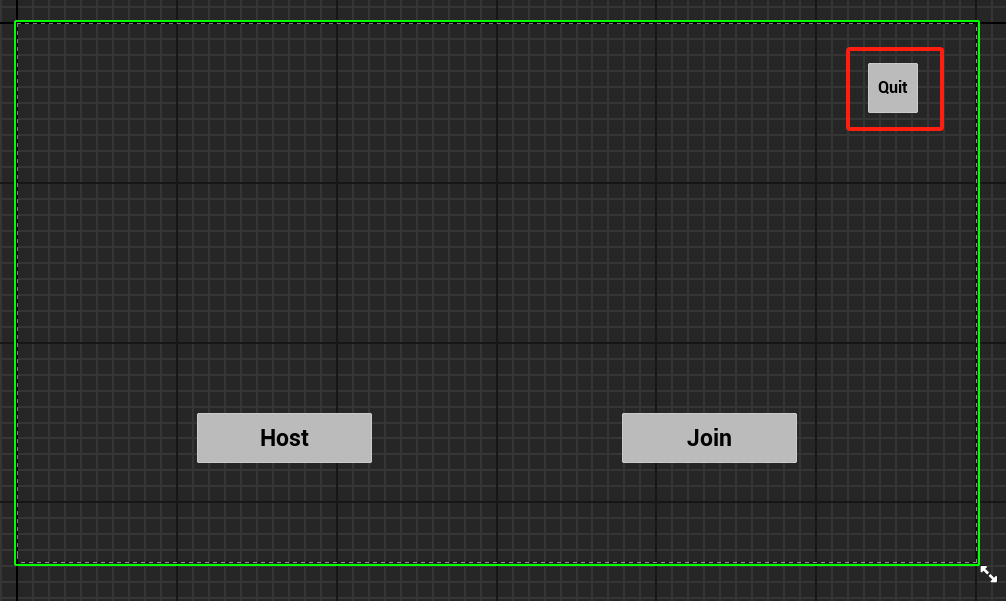Click empty canvas area above Host button

pyautogui.click(x=284, y=330)
